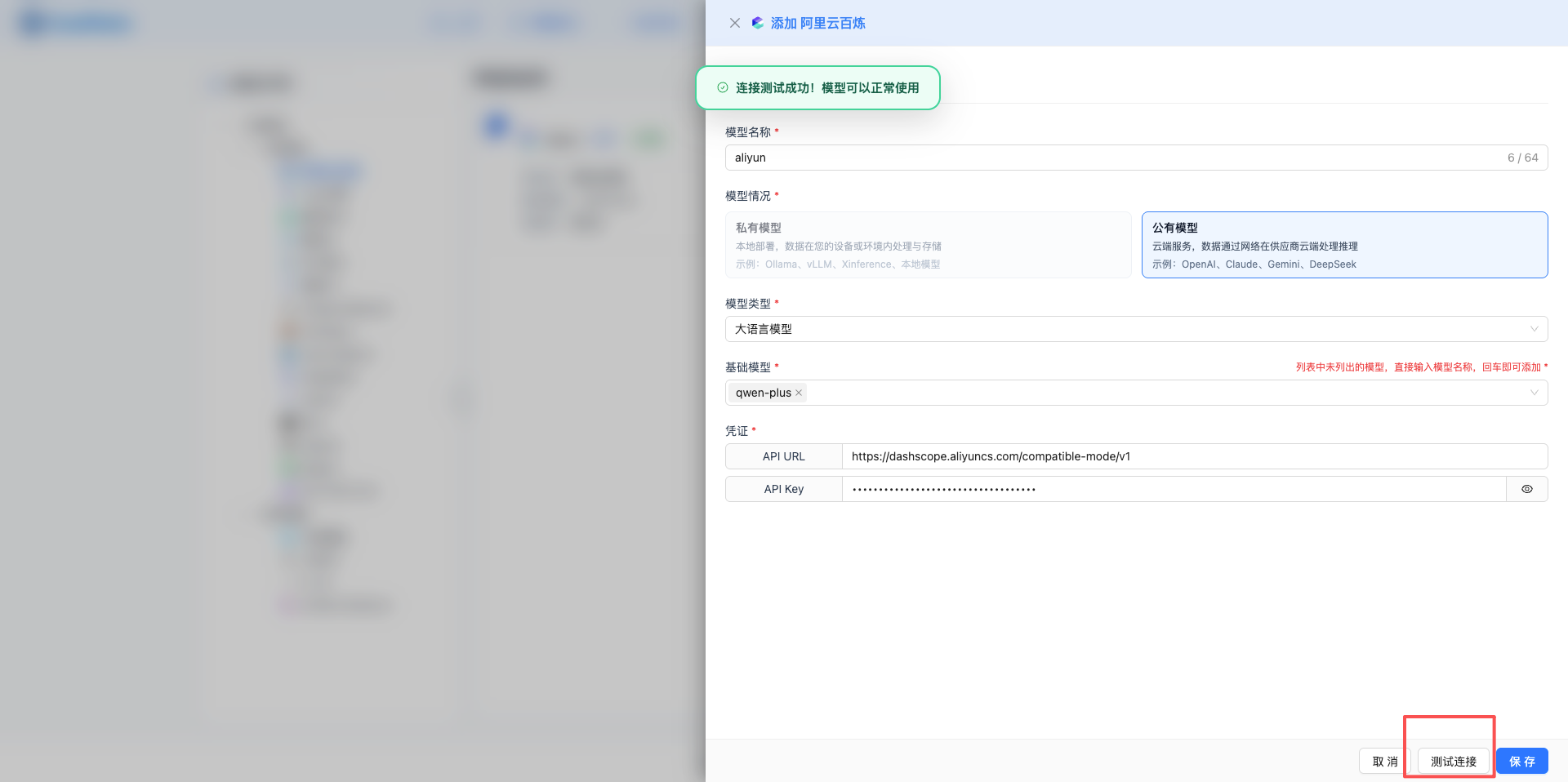
Task: Open the 模型类型 dropdown arrow
Action: 1534,329
